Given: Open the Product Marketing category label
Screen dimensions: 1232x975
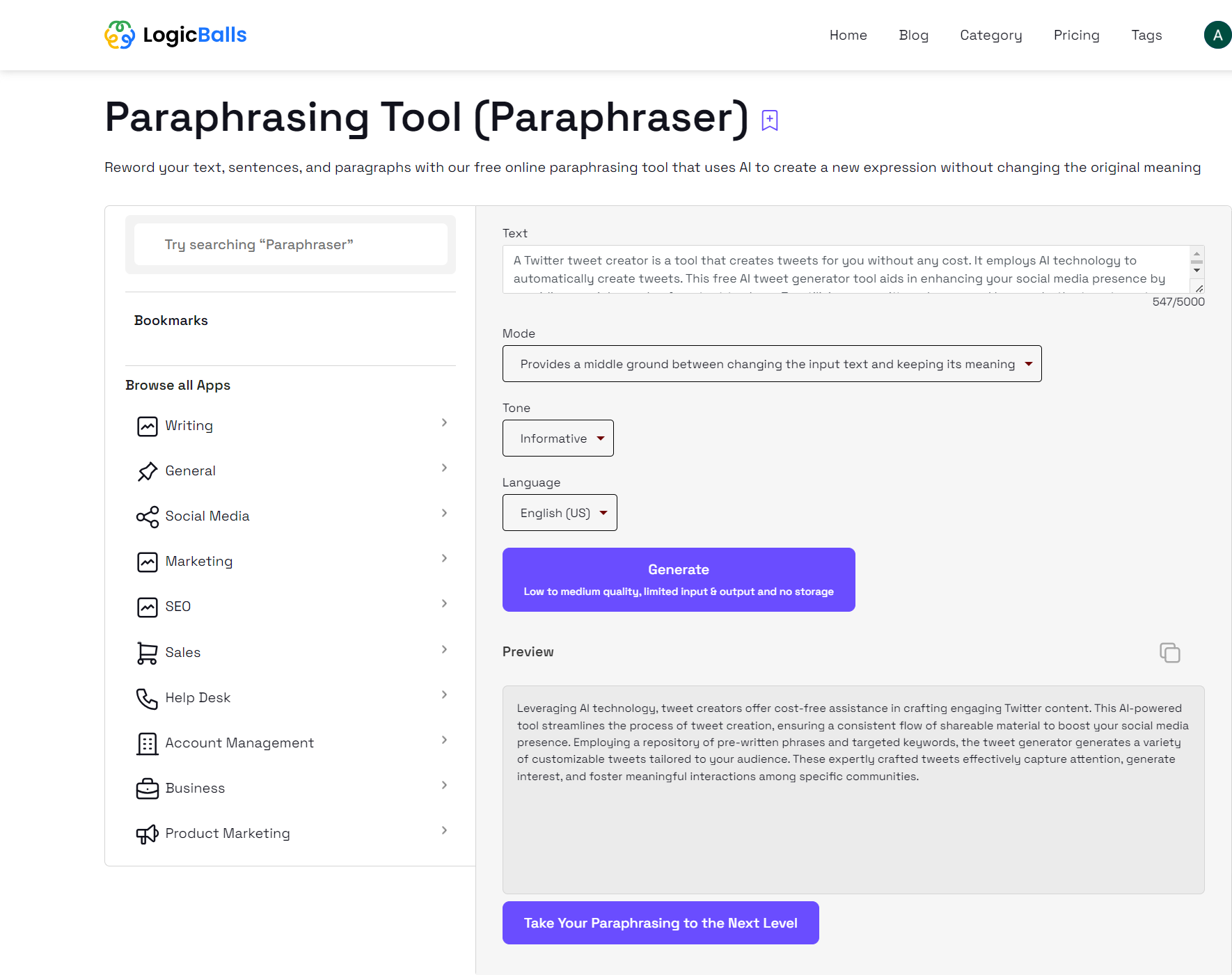Looking at the screenshot, I should [x=228, y=834].
